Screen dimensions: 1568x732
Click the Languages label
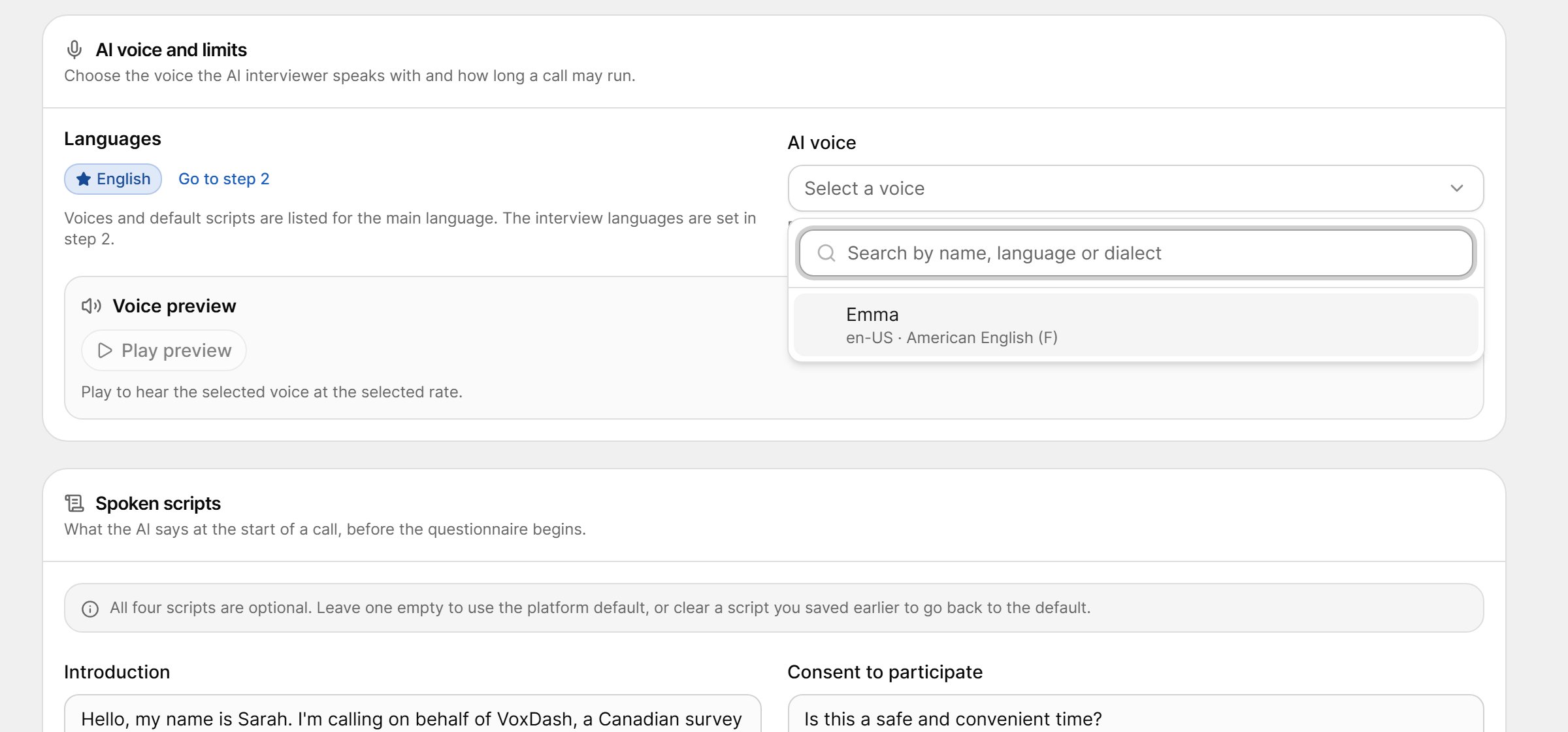[112, 139]
